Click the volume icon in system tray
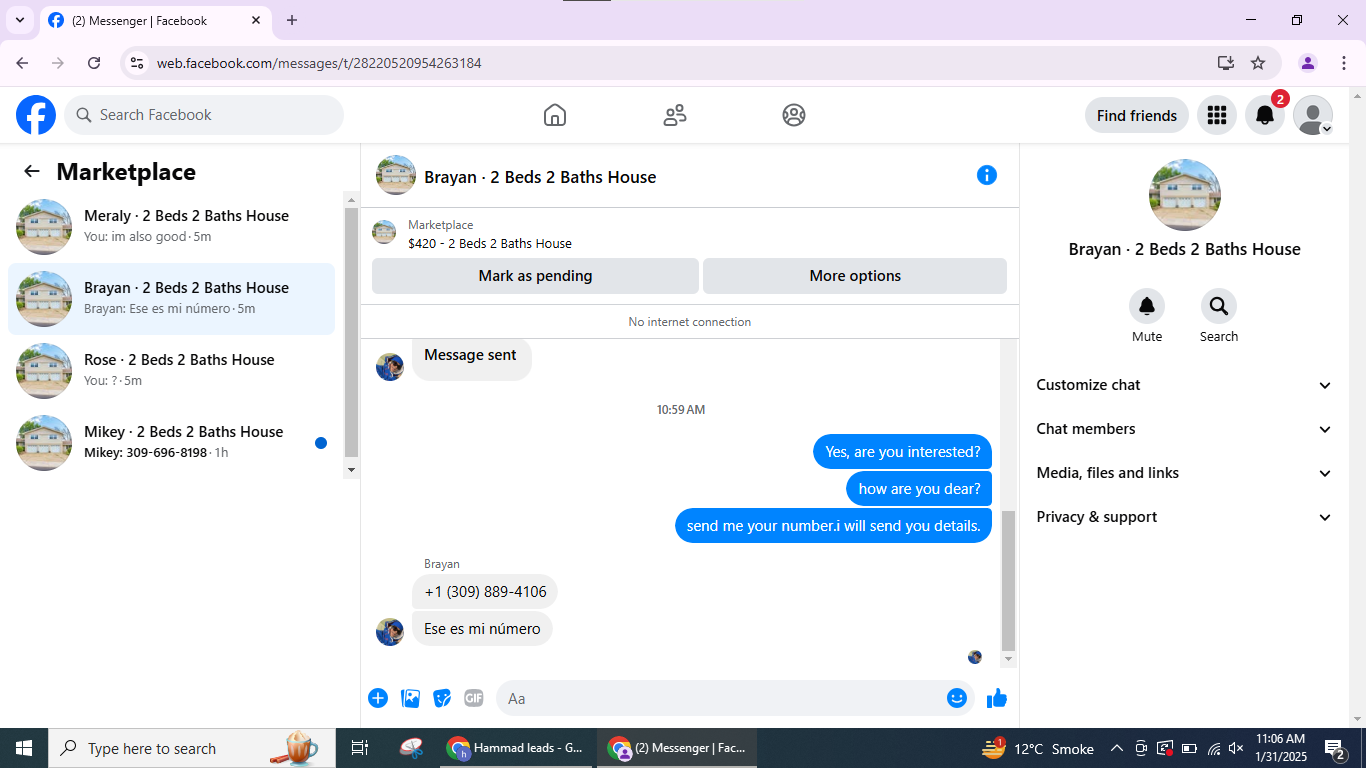This screenshot has width=1366, height=768. coord(1236,748)
